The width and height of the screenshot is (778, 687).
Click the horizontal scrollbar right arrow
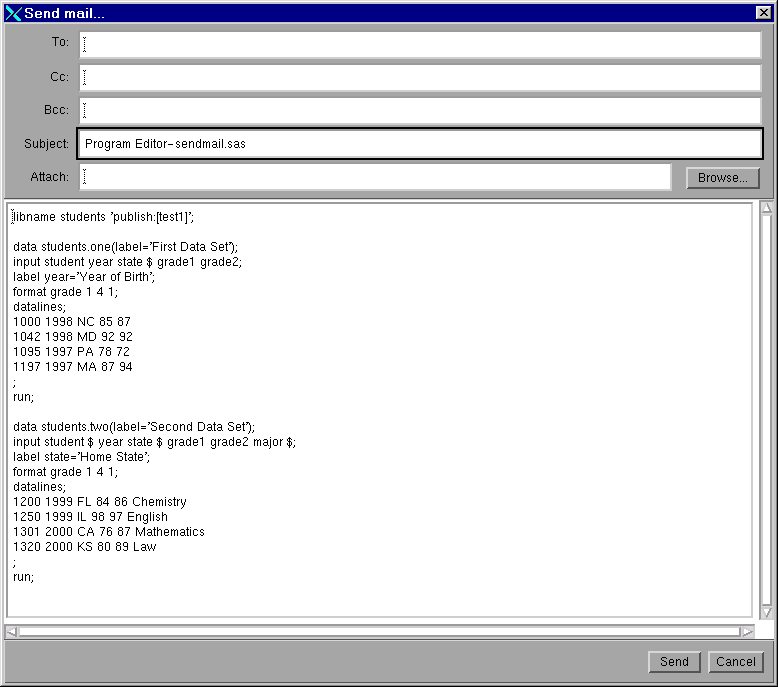(747, 631)
